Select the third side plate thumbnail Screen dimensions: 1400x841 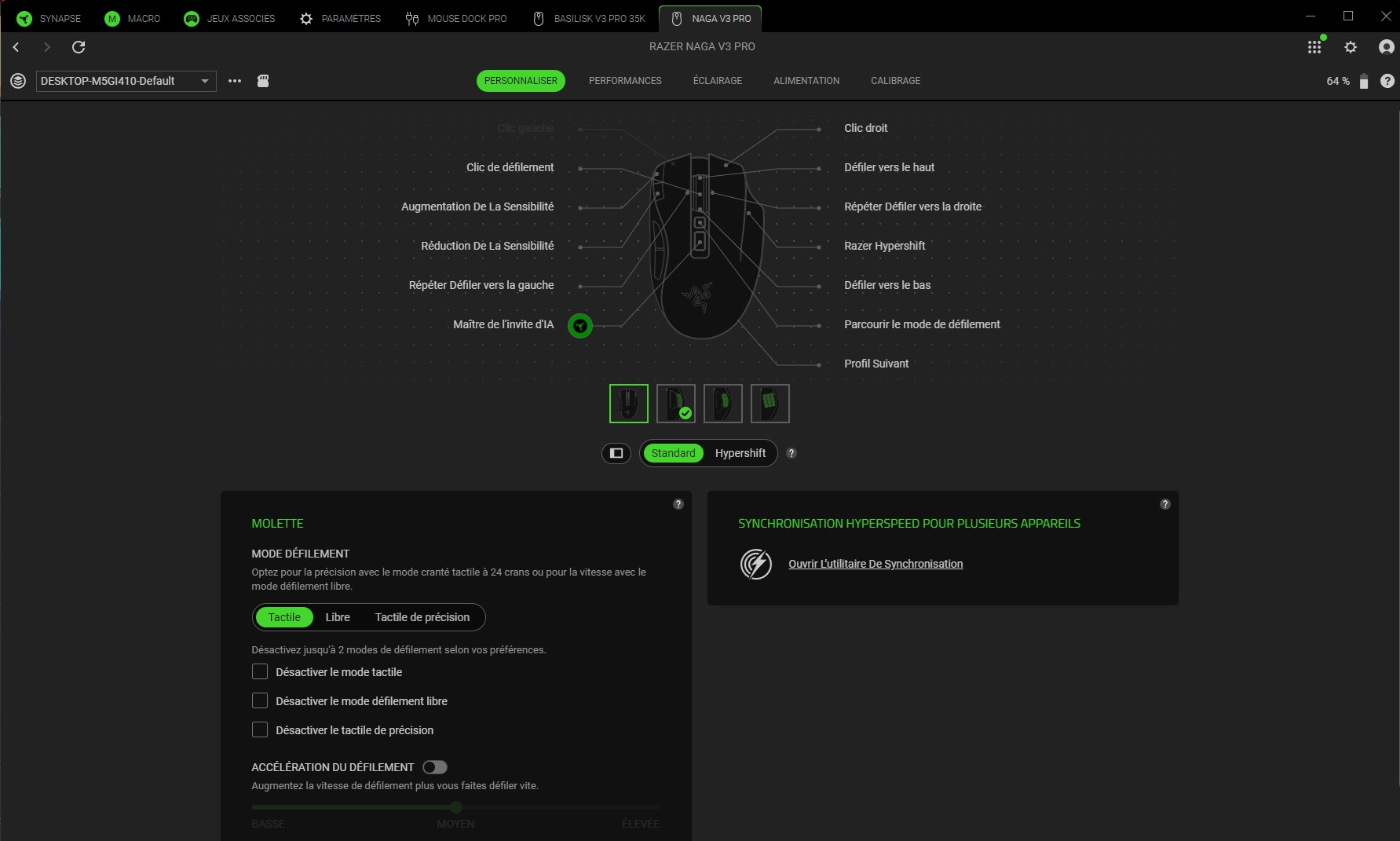pos(723,404)
